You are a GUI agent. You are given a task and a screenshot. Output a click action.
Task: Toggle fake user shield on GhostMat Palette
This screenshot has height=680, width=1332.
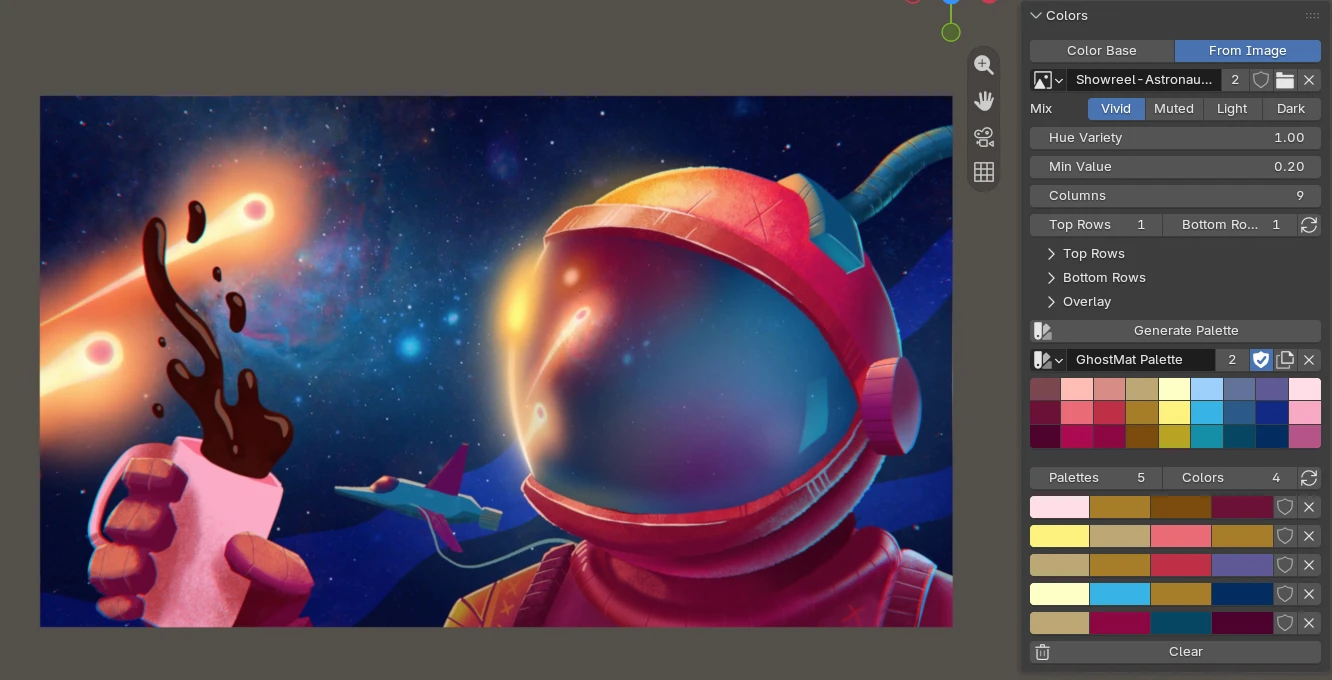[1261, 360]
